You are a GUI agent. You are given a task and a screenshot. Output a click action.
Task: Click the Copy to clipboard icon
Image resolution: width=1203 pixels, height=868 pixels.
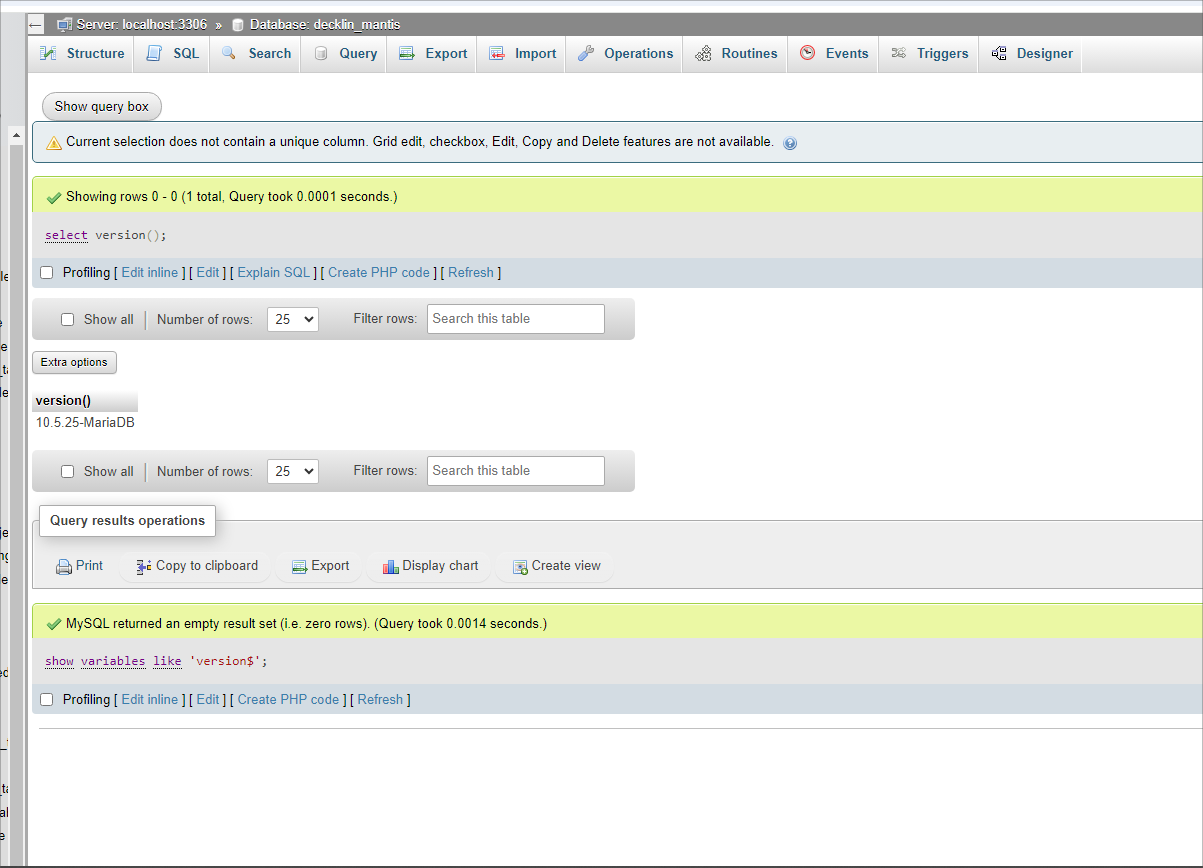(x=144, y=567)
